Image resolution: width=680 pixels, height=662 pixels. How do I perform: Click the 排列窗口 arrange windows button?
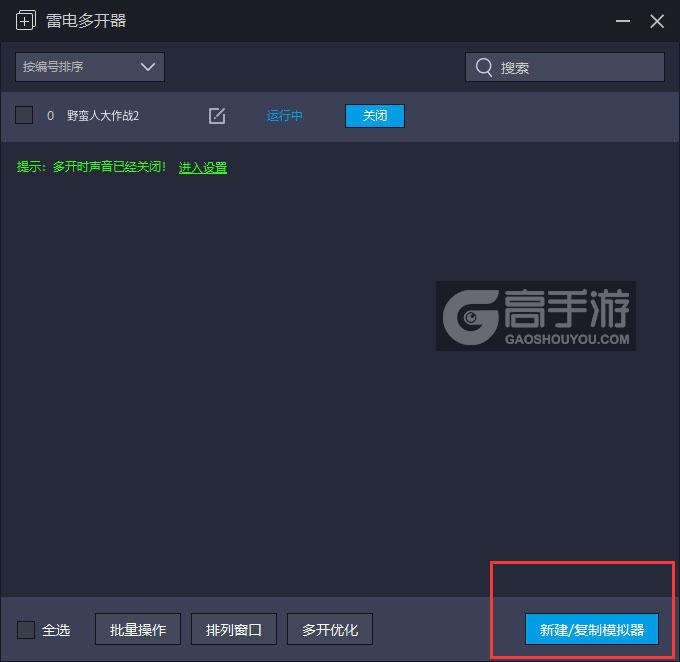[234, 629]
